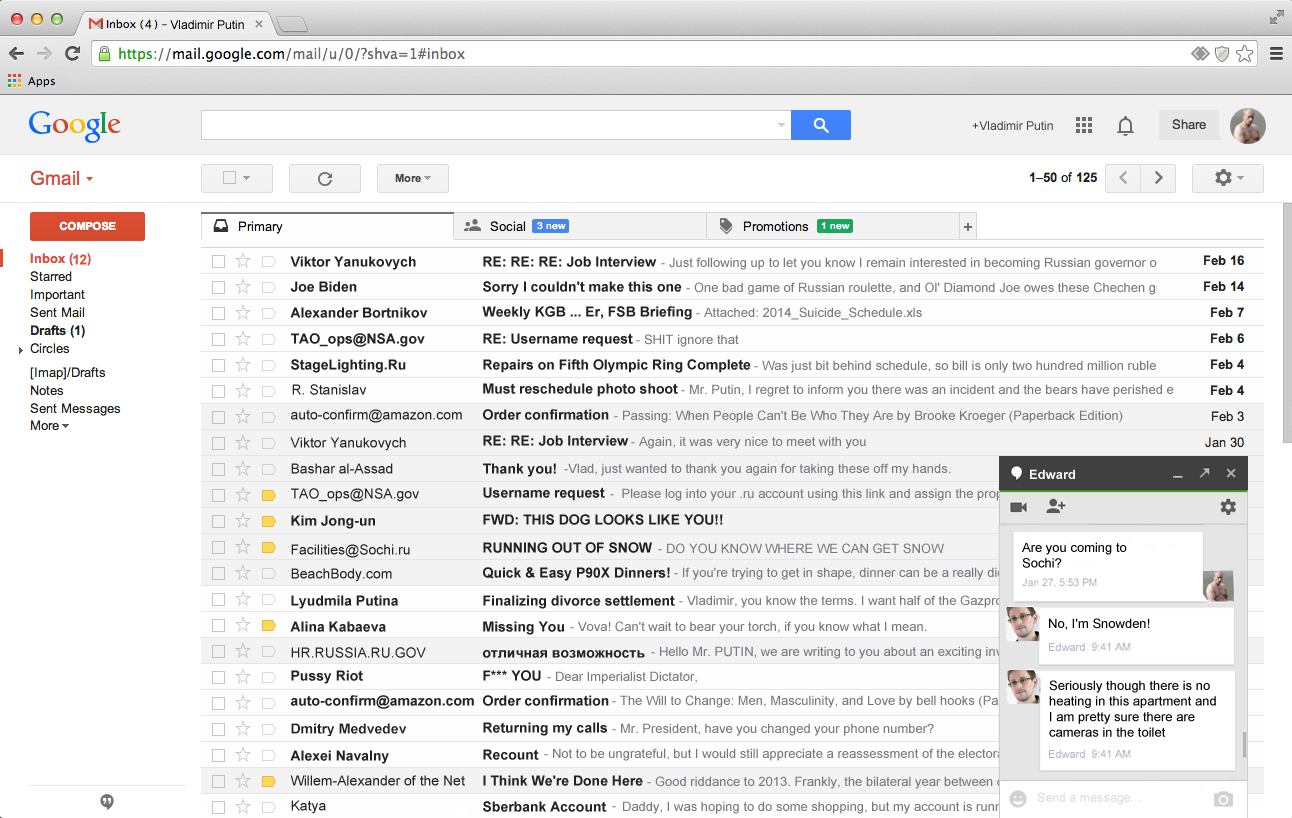Add people to Edward chat

(1055, 507)
